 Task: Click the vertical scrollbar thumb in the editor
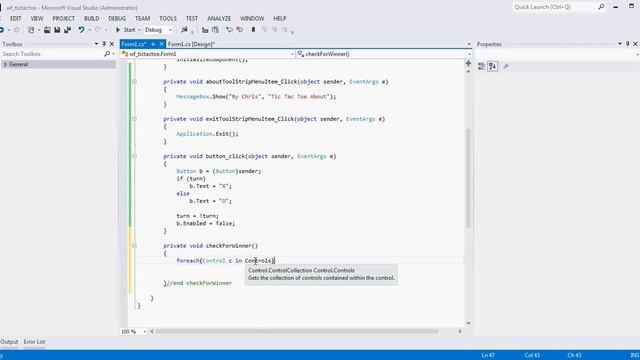468,178
